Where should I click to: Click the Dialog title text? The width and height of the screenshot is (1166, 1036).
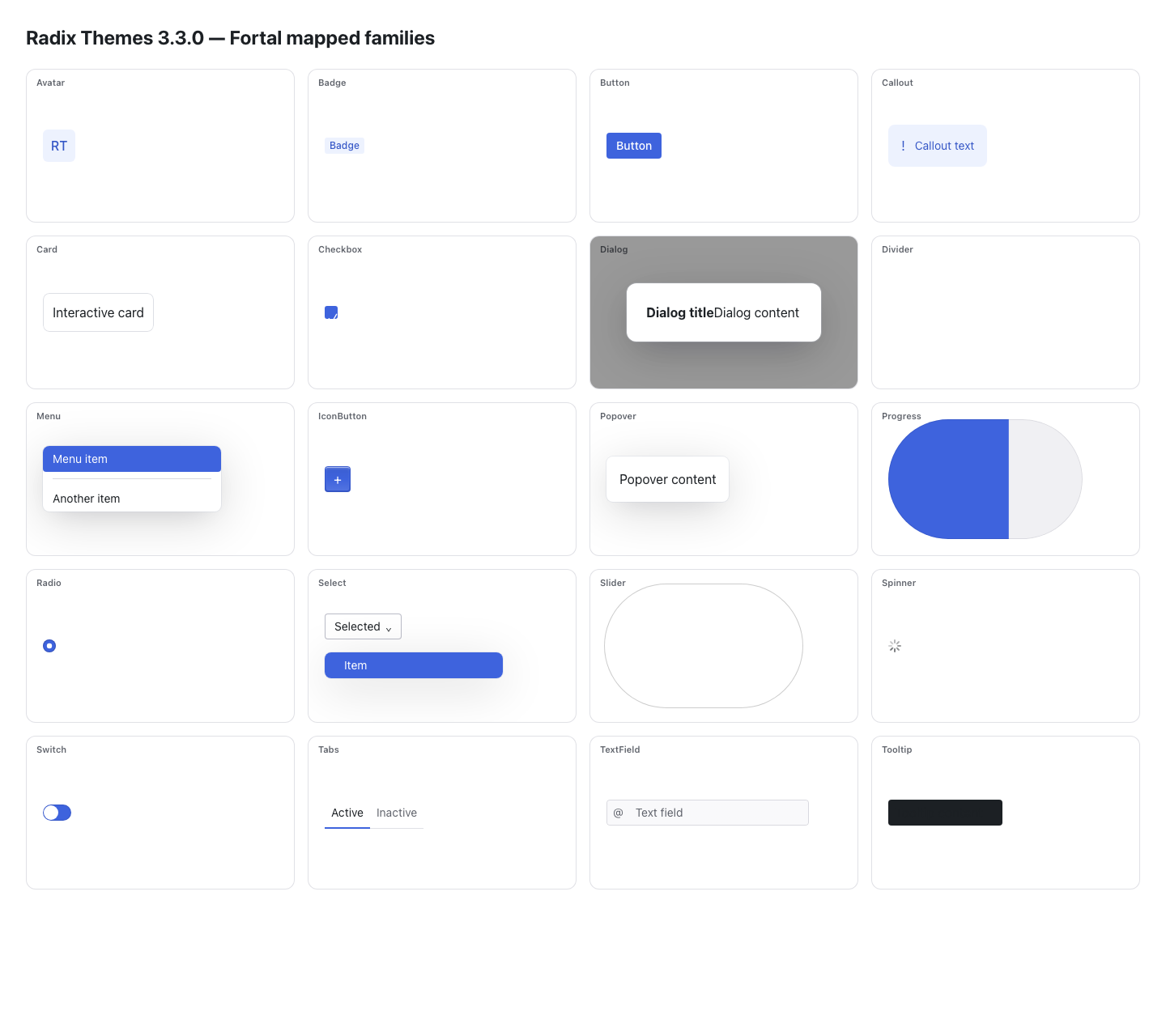(x=680, y=312)
